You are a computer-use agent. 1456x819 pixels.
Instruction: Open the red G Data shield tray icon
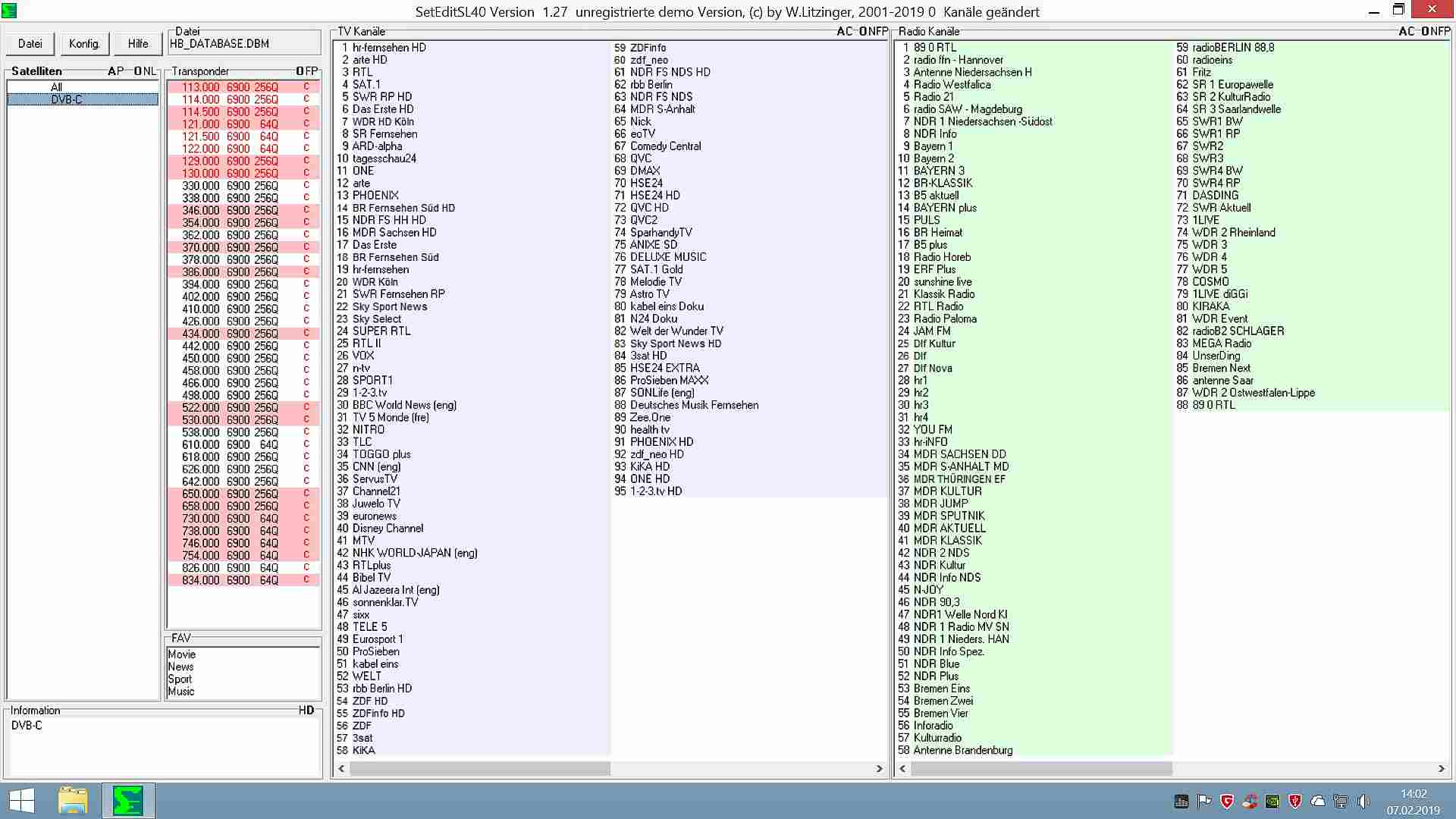(x=1227, y=802)
